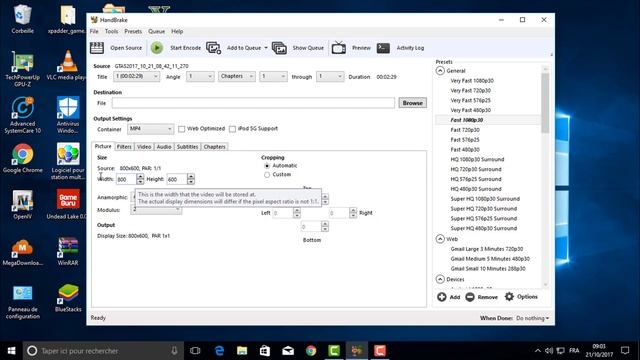The image size is (640, 360).
Task: Open File Explorer from the taskbar
Action: coord(242,351)
